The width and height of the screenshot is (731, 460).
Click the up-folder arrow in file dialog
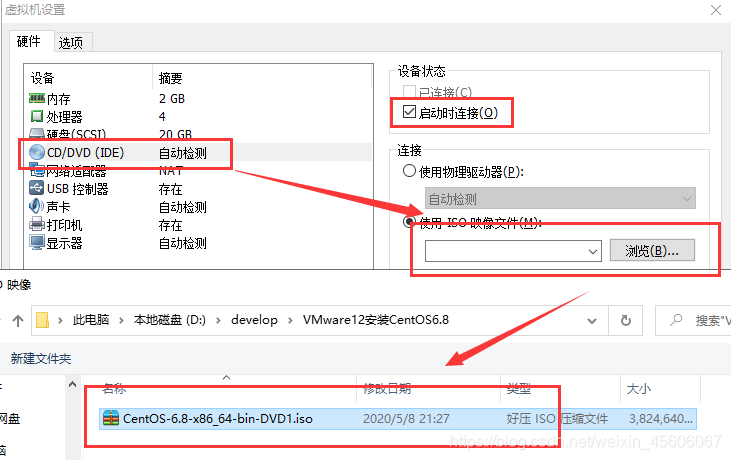[18, 320]
